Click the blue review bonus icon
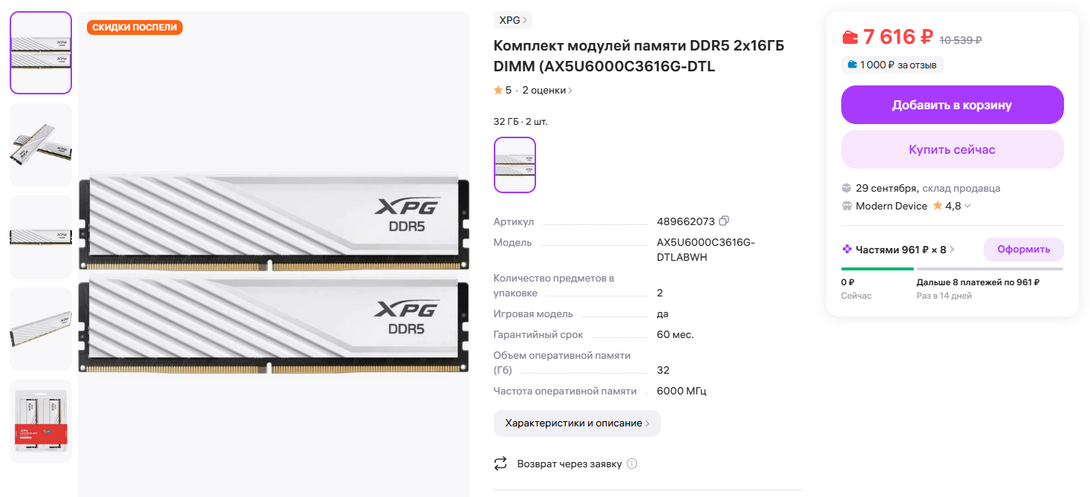This screenshot has width=1090, height=497. click(852, 65)
